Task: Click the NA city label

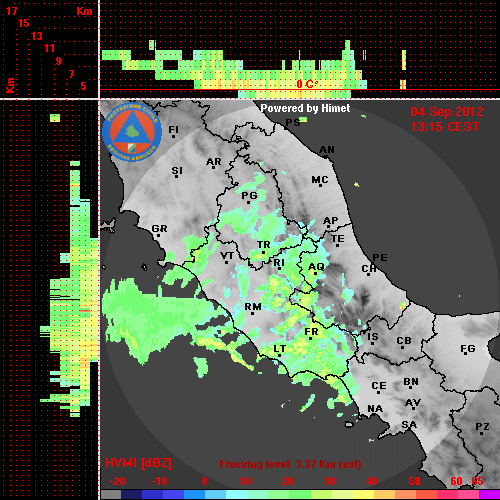Action: point(375,409)
